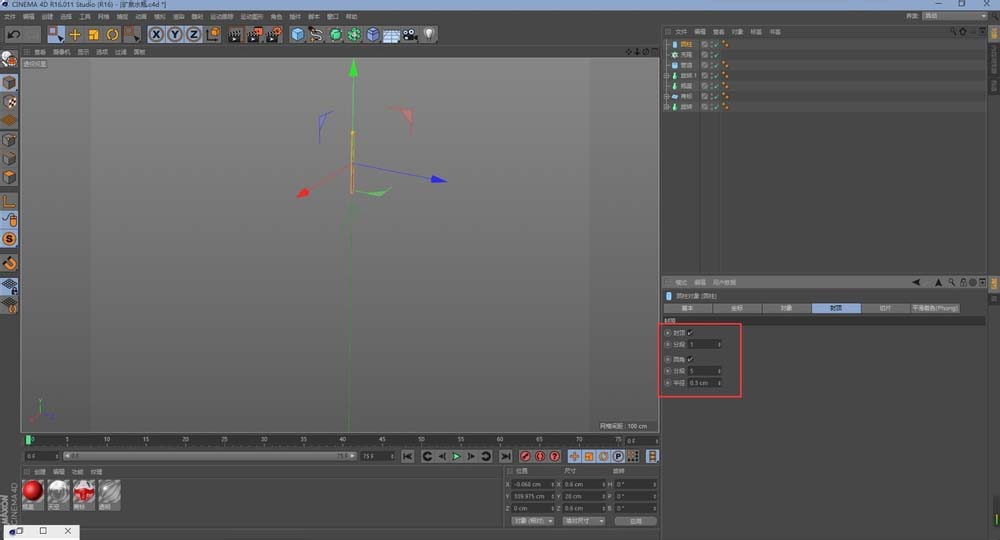Toggle the X axis lock

point(156,34)
